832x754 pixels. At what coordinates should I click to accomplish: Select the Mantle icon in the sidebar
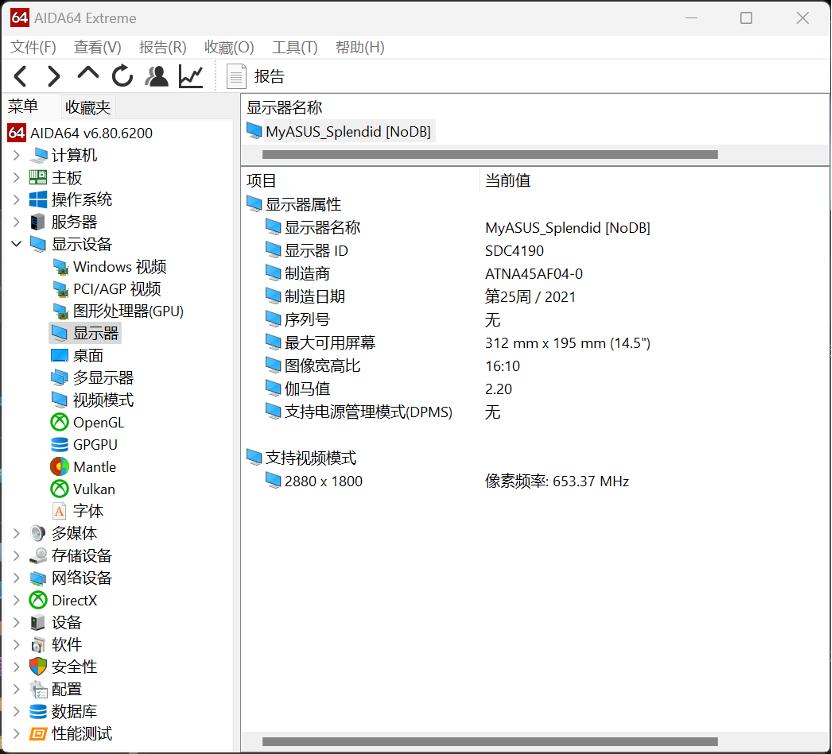[x=58, y=466]
